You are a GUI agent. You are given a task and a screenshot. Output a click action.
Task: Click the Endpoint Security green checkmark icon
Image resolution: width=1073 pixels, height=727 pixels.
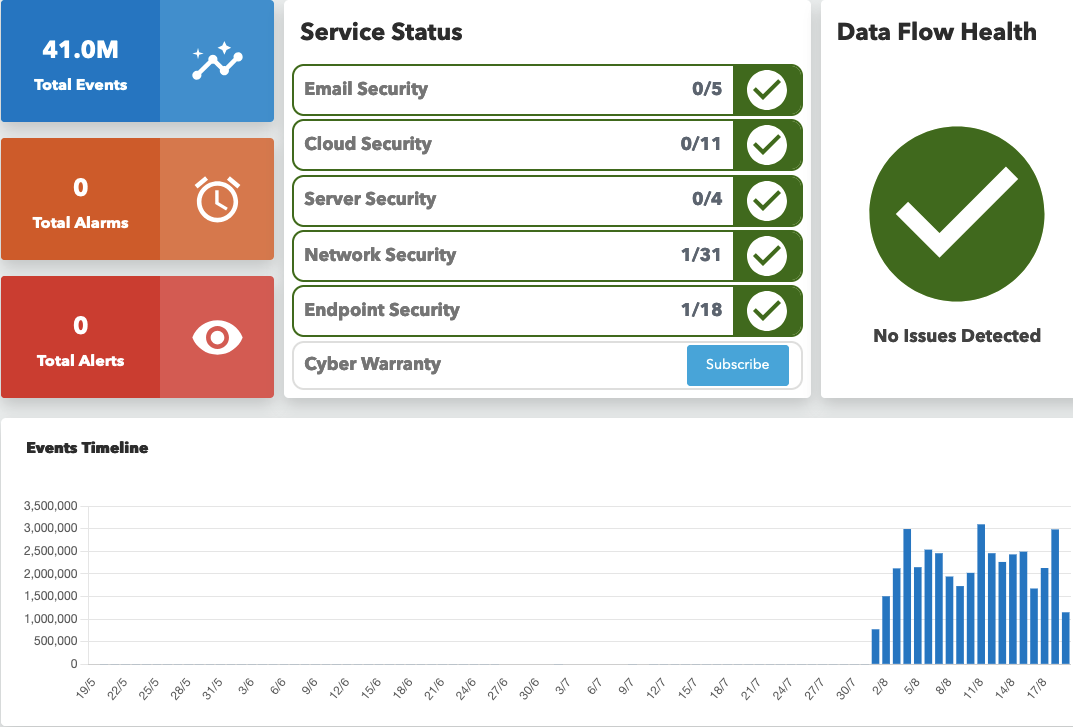click(x=766, y=311)
